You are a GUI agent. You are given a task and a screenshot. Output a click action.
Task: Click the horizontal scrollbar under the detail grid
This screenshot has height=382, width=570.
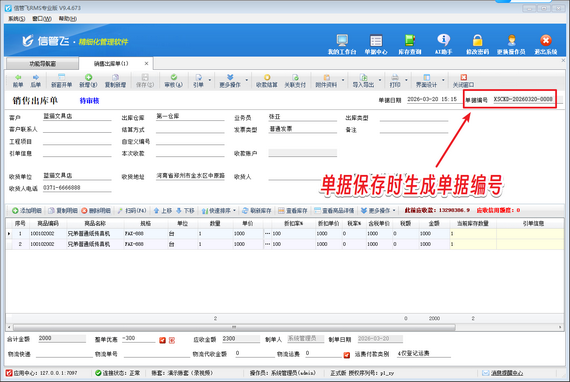234,327
